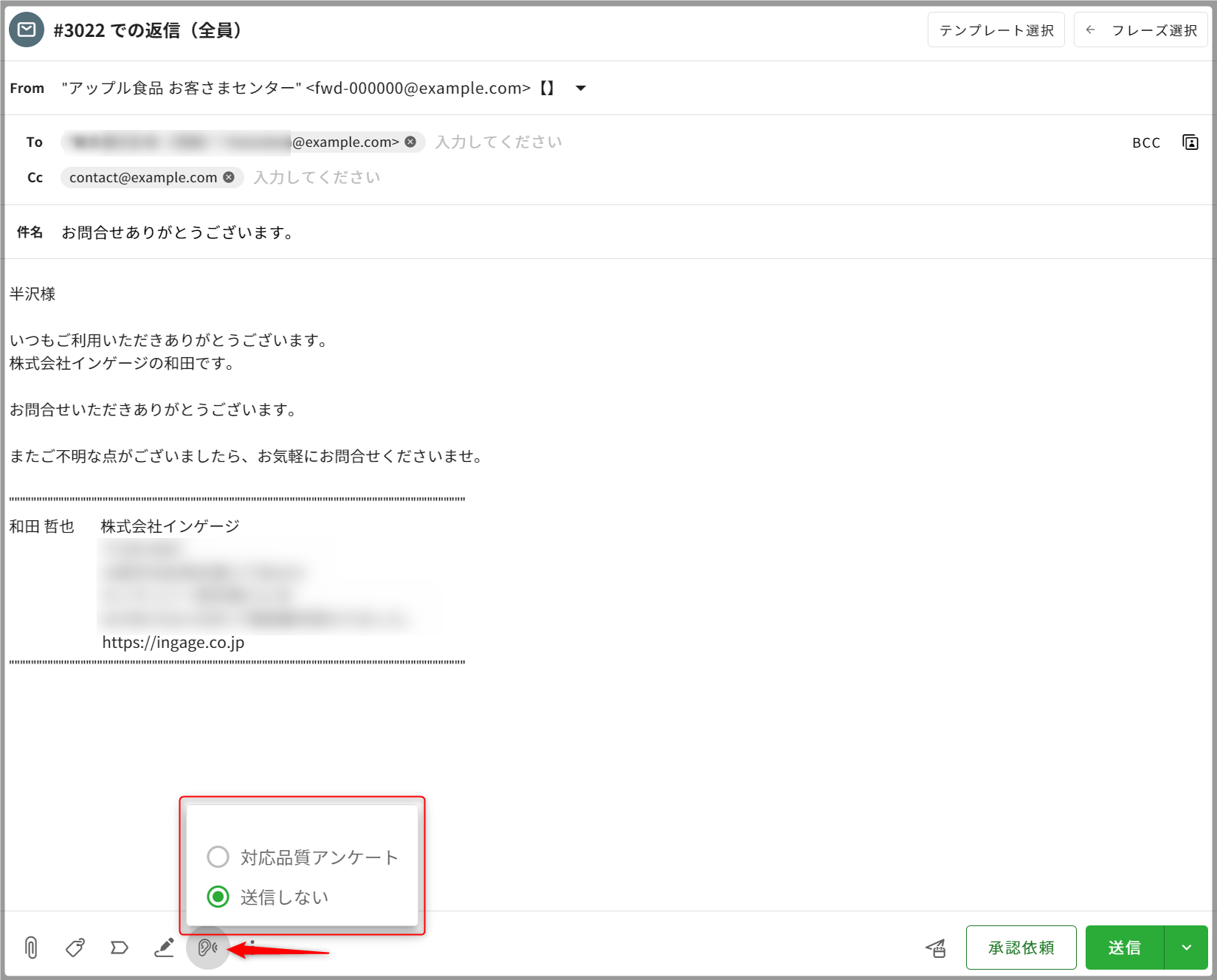Screen dimensions: 1217x980
Task: Open テンプレート選択 template picker
Action: (x=996, y=30)
